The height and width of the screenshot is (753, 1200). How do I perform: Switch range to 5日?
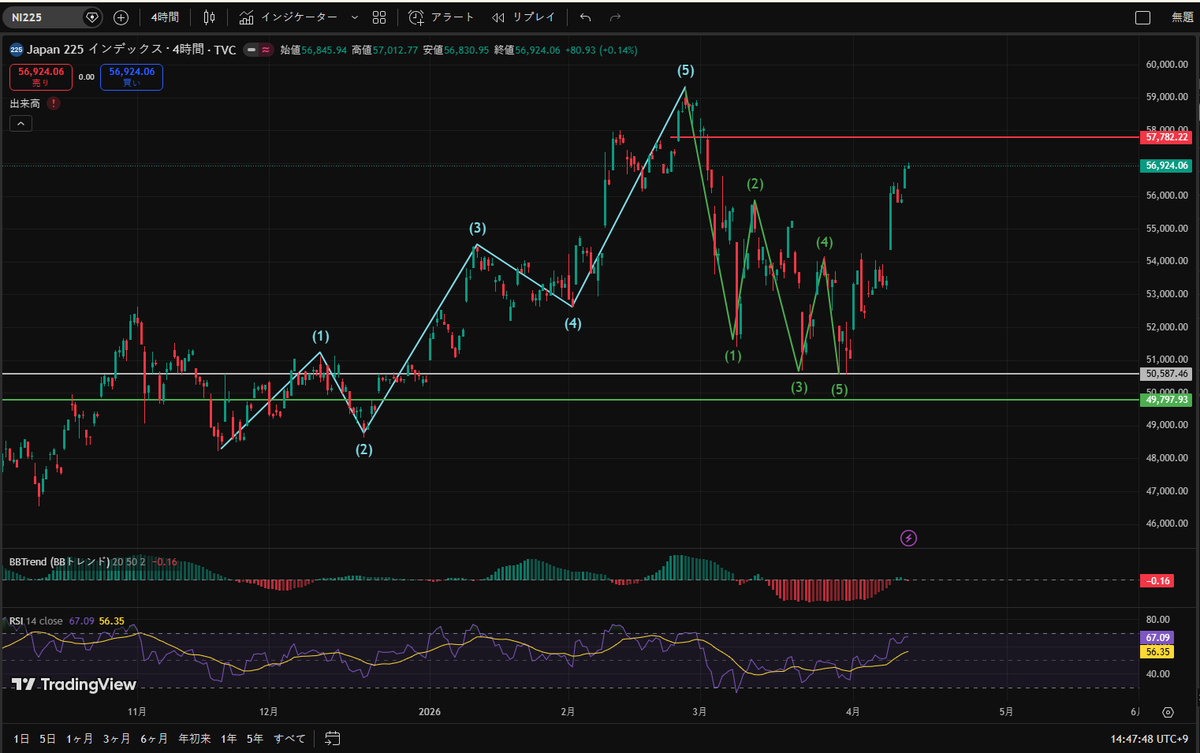[47, 739]
